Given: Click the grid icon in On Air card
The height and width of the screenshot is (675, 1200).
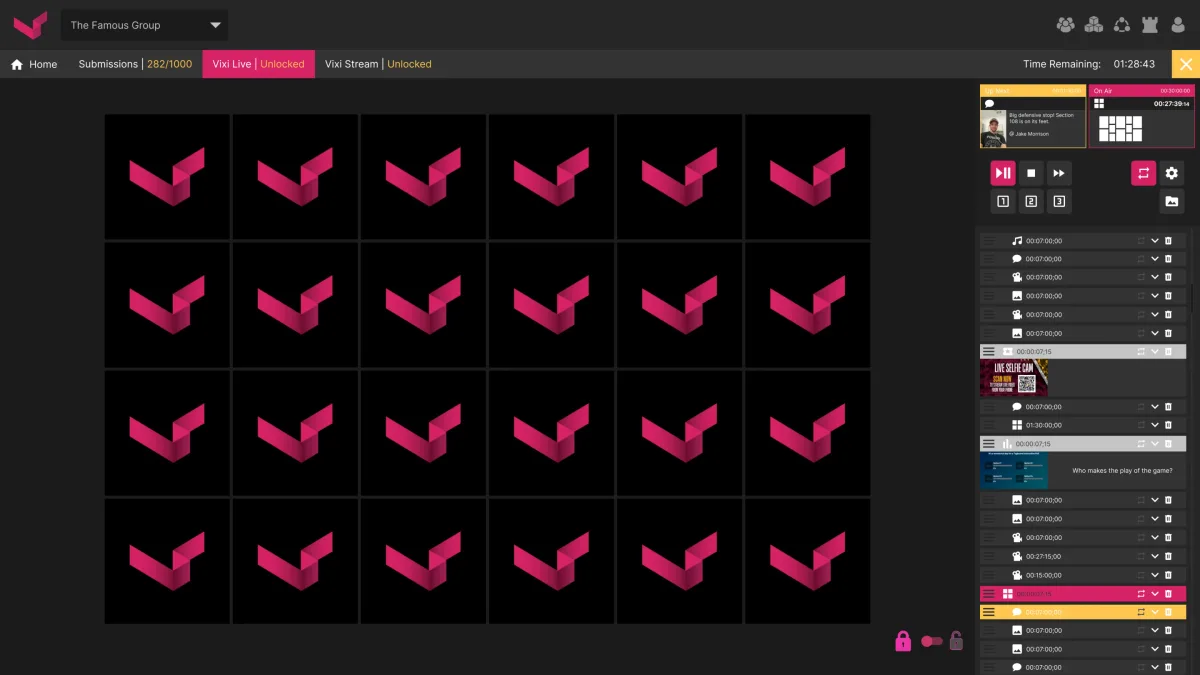Looking at the screenshot, I should [x=1099, y=103].
